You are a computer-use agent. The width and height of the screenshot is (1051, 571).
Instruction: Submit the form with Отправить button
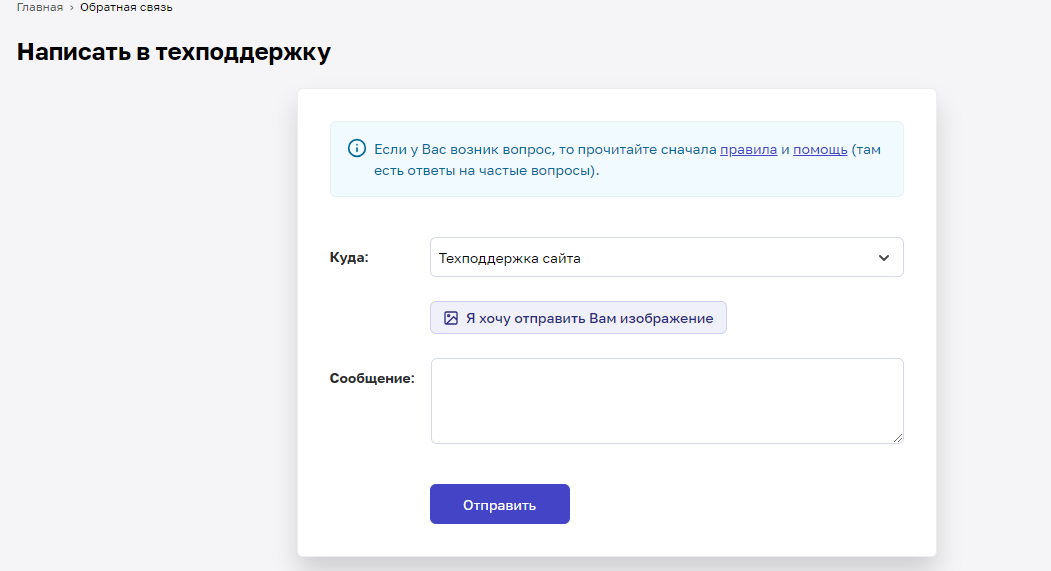[x=499, y=504]
